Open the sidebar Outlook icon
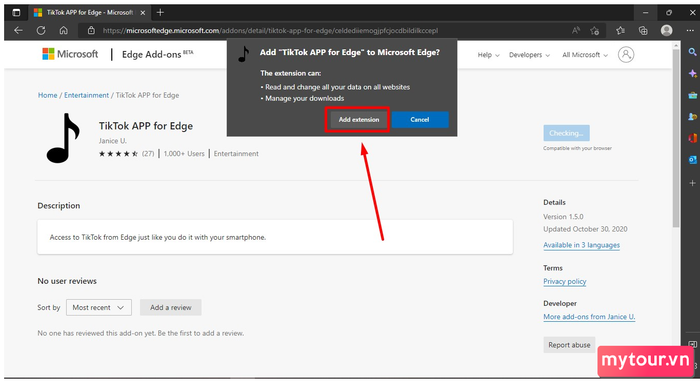Viewport: 700px width, 385px height. pos(692,159)
